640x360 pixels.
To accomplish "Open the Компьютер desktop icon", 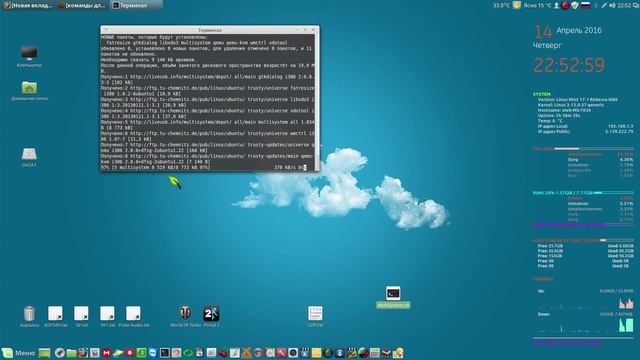I will click(29, 57).
